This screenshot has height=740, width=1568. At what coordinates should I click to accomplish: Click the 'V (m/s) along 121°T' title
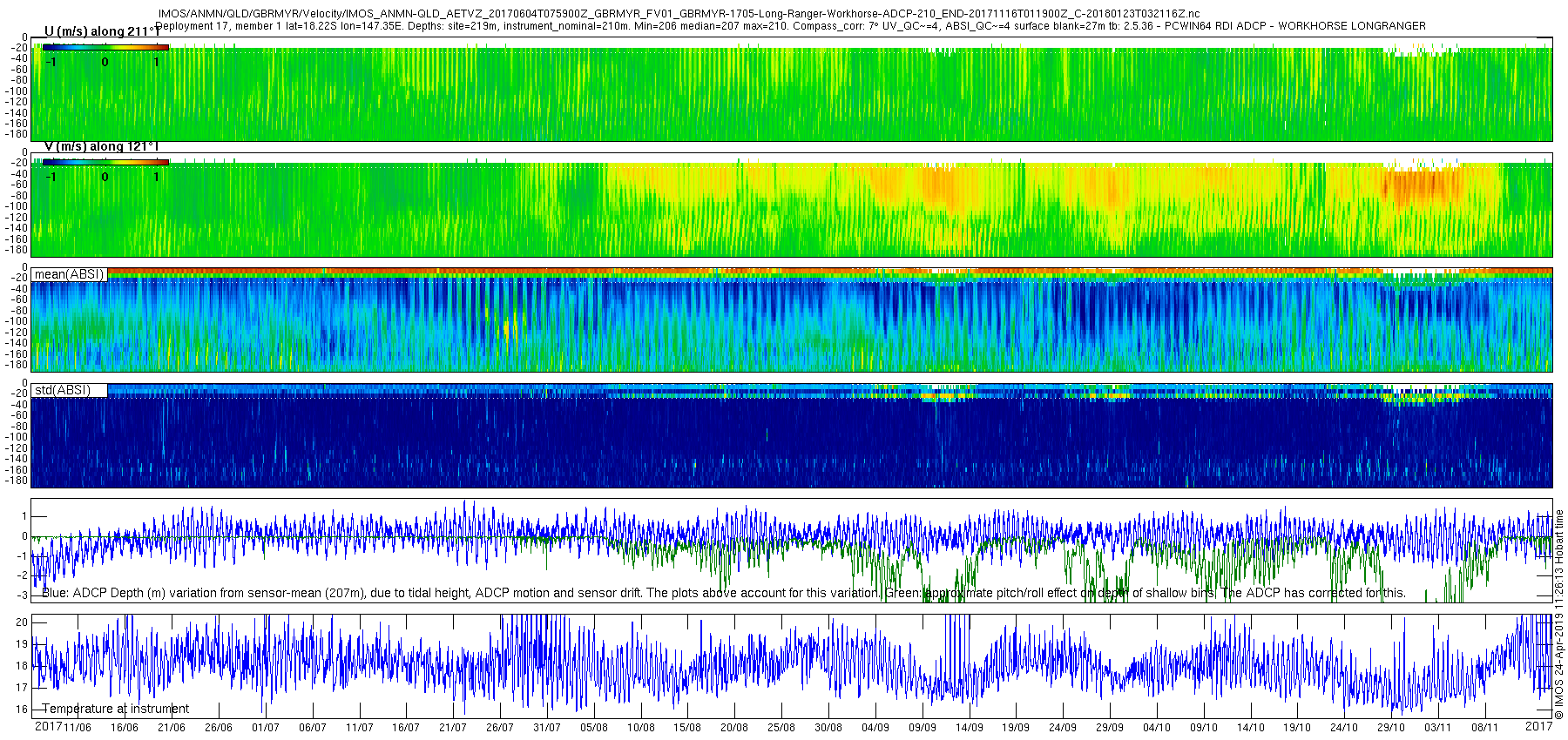[x=101, y=146]
